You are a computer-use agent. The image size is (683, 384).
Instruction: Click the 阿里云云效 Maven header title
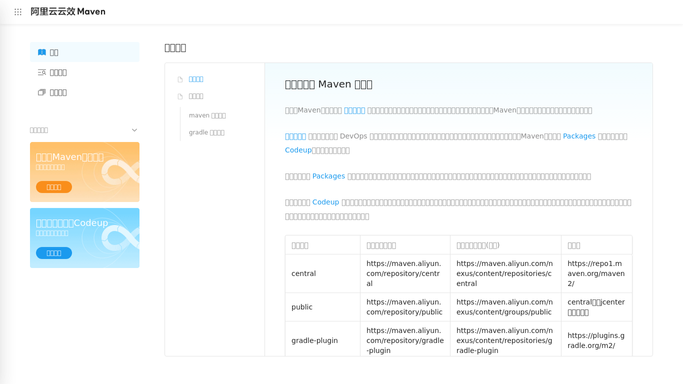68,12
